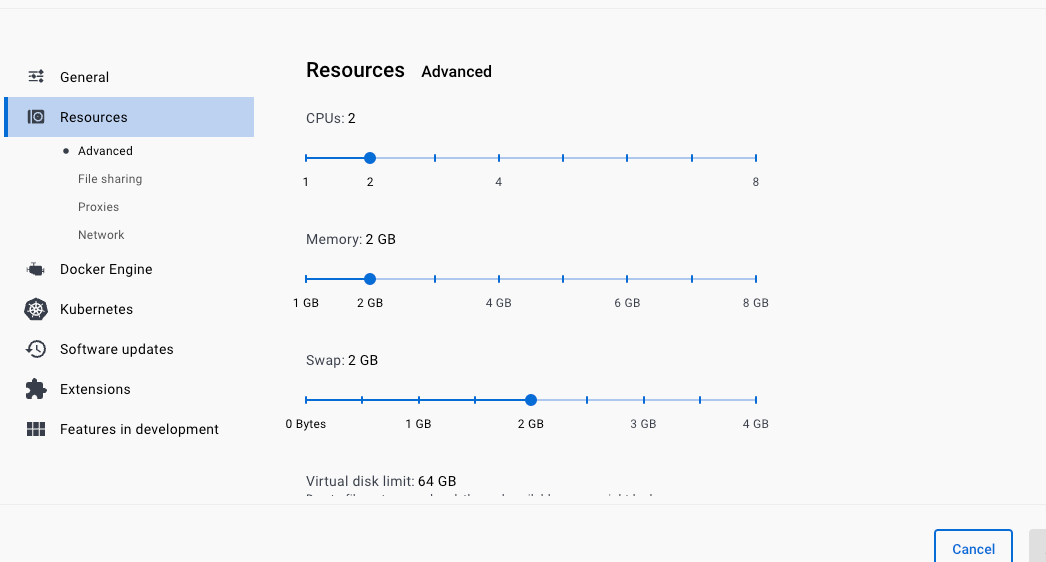1046x562 pixels.
Task: Switch to the Docker Engine settings
Action: tap(106, 269)
